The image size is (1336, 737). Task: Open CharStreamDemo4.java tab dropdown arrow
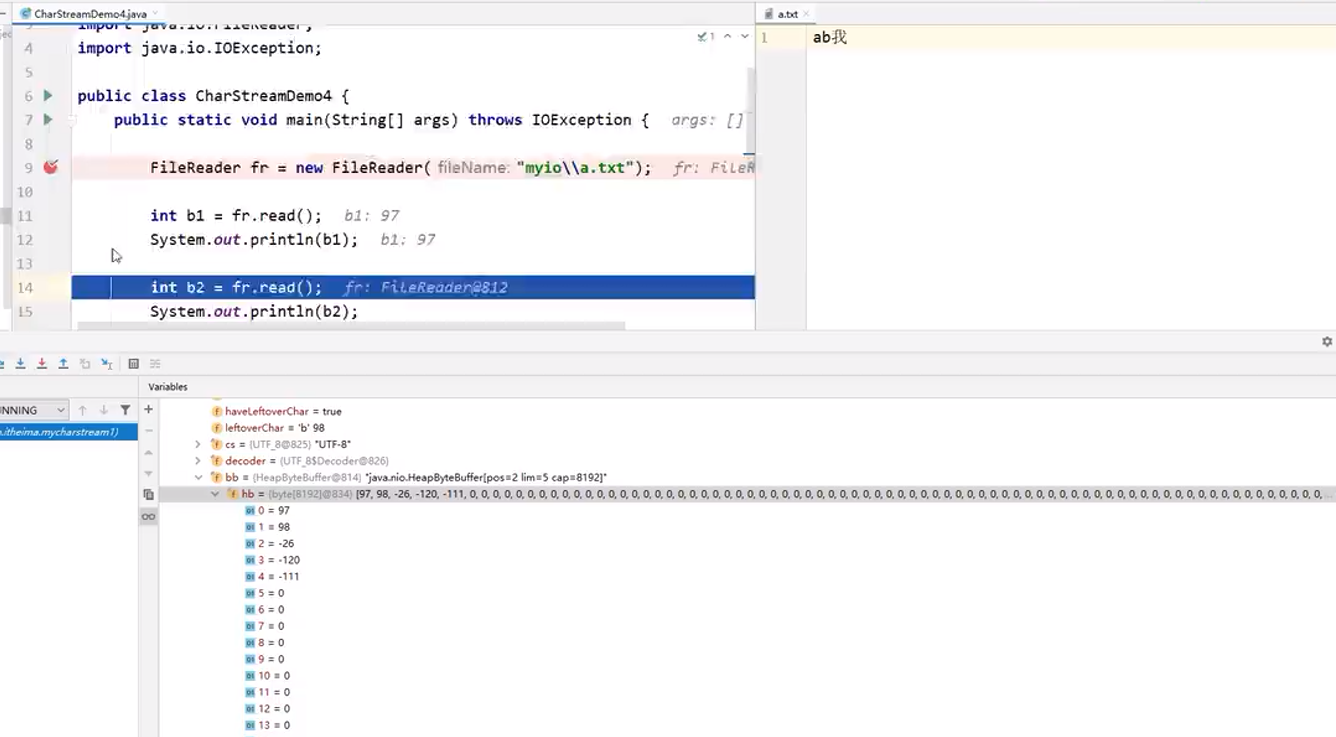point(156,14)
